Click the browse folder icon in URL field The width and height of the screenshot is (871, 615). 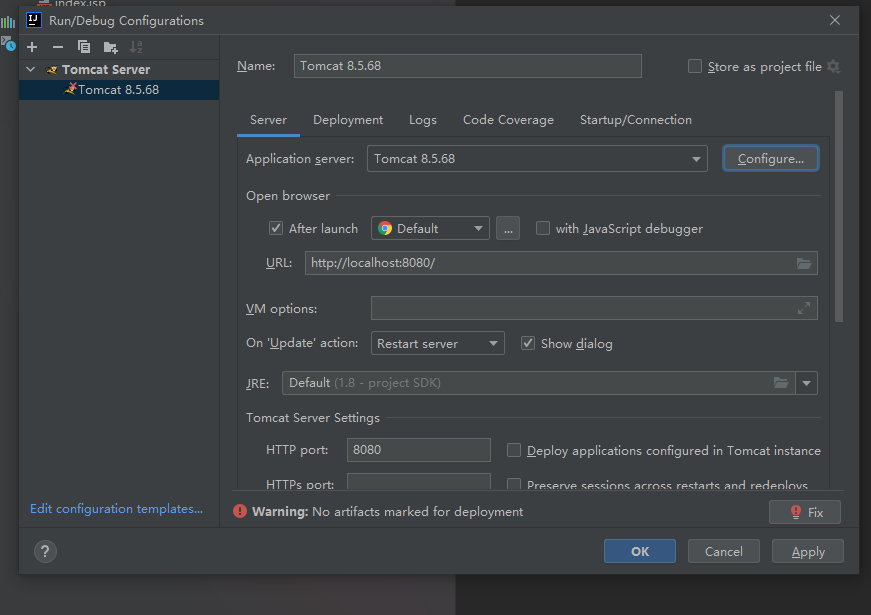point(804,263)
